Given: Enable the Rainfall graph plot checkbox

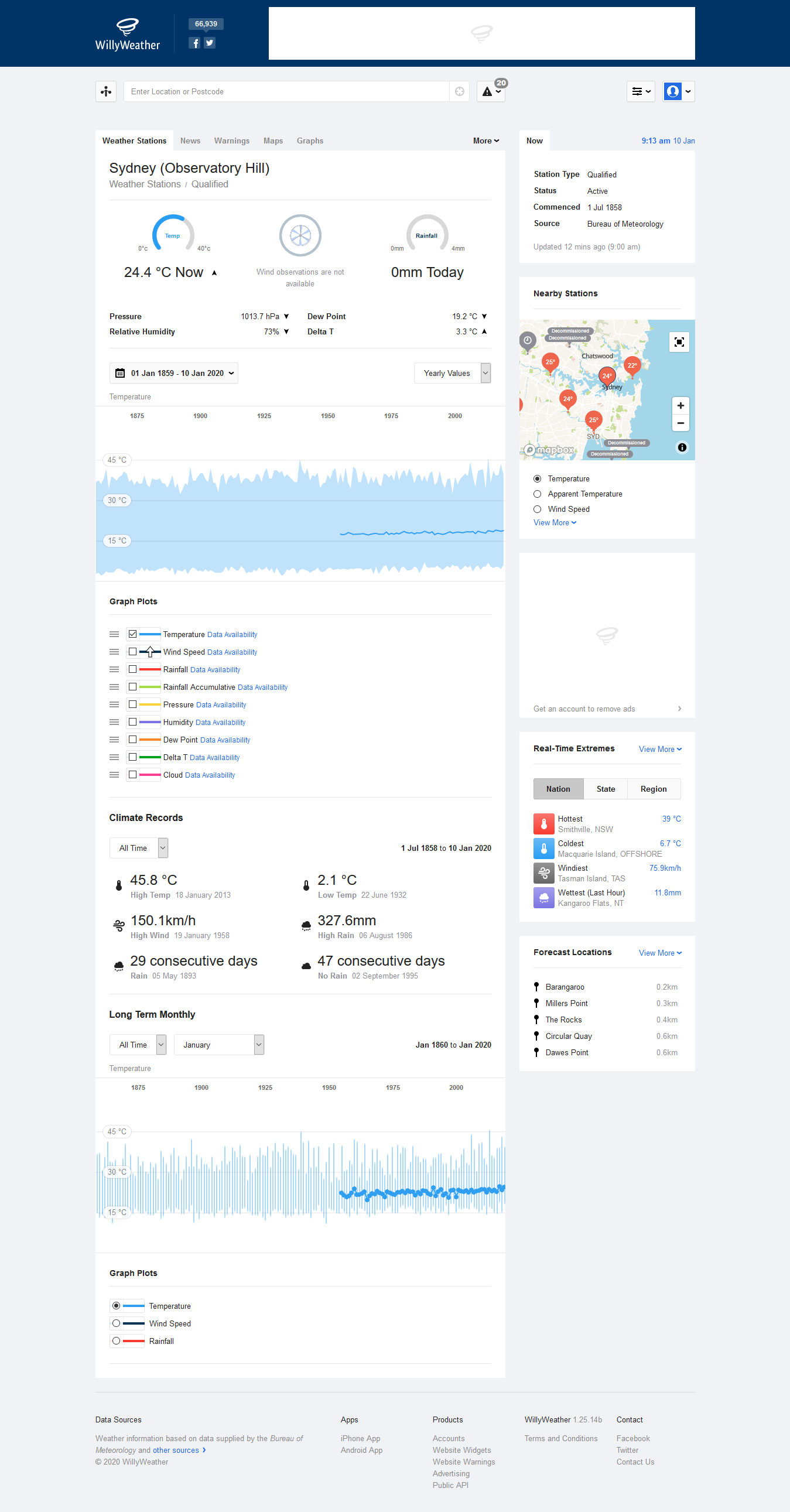Looking at the screenshot, I should coord(133,669).
